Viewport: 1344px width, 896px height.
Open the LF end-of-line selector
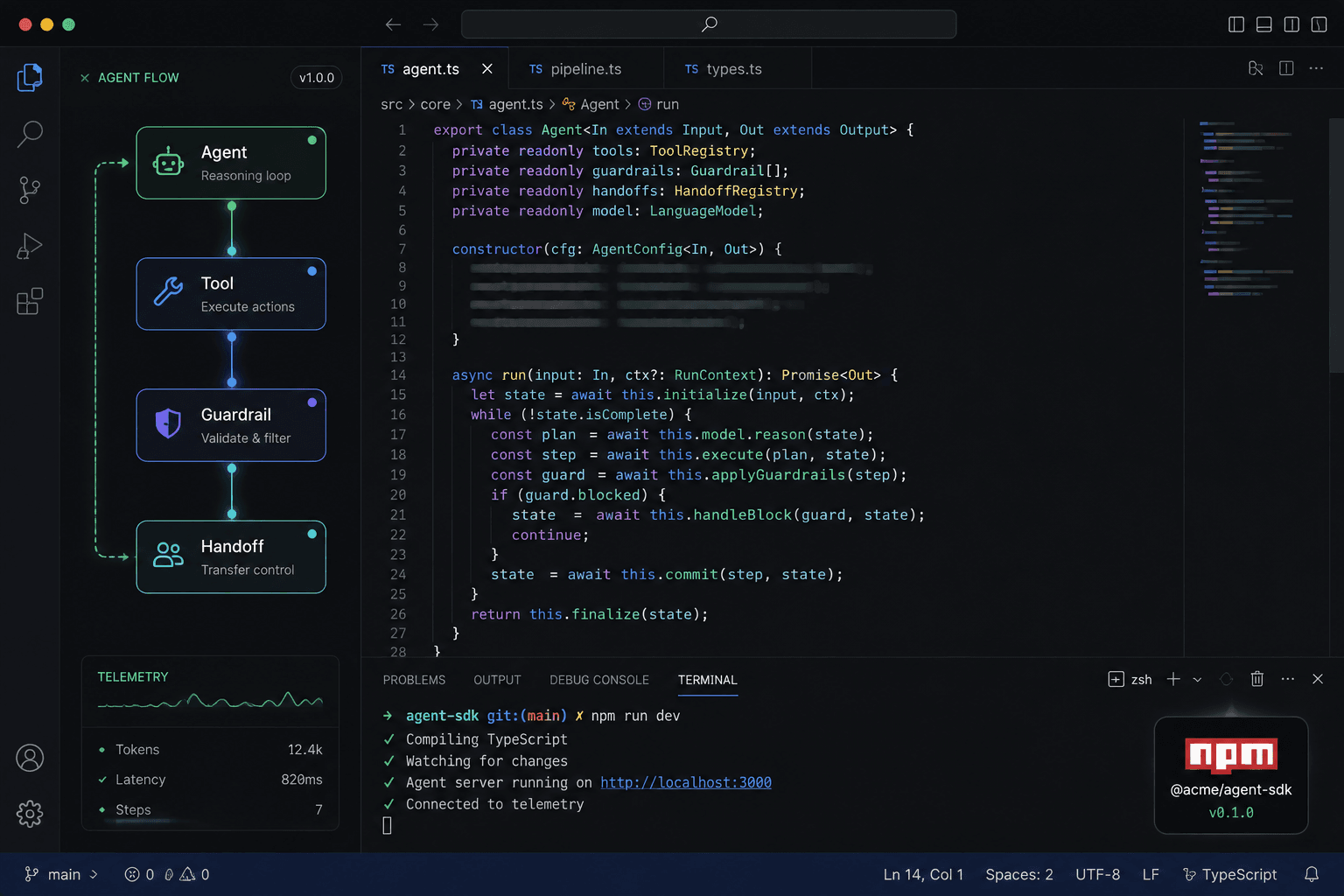click(x=1151, y=875)
